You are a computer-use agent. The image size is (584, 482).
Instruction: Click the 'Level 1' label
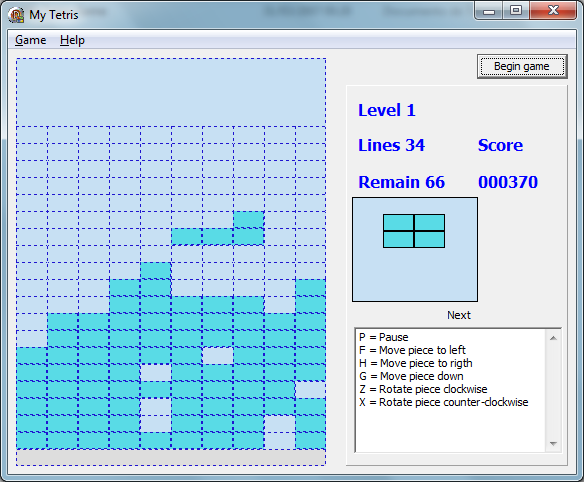click(x=387, y=110)
